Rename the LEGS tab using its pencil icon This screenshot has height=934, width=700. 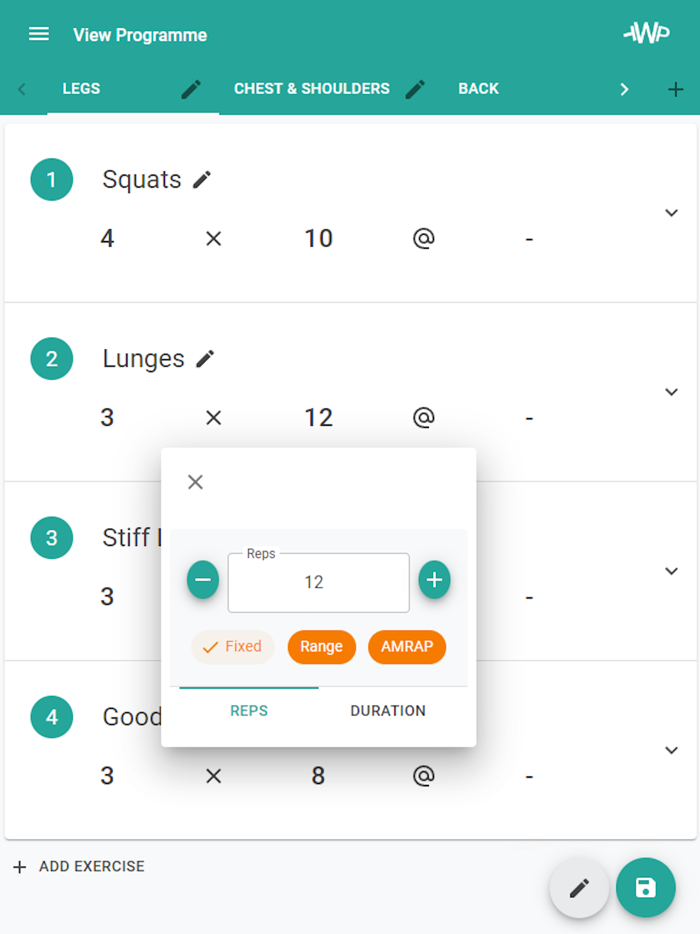pyautogui.click(x=190, y=88)
